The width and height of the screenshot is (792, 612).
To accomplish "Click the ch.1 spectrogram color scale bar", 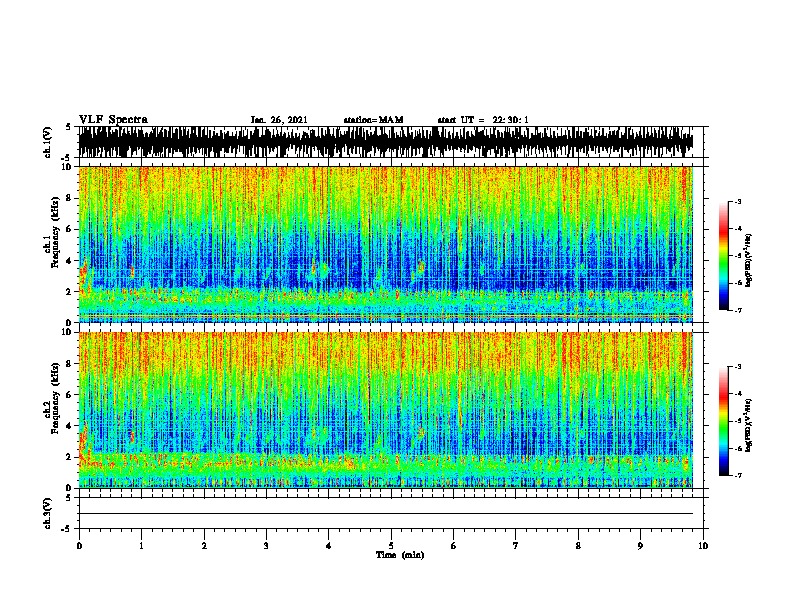I will click(723, 256).
